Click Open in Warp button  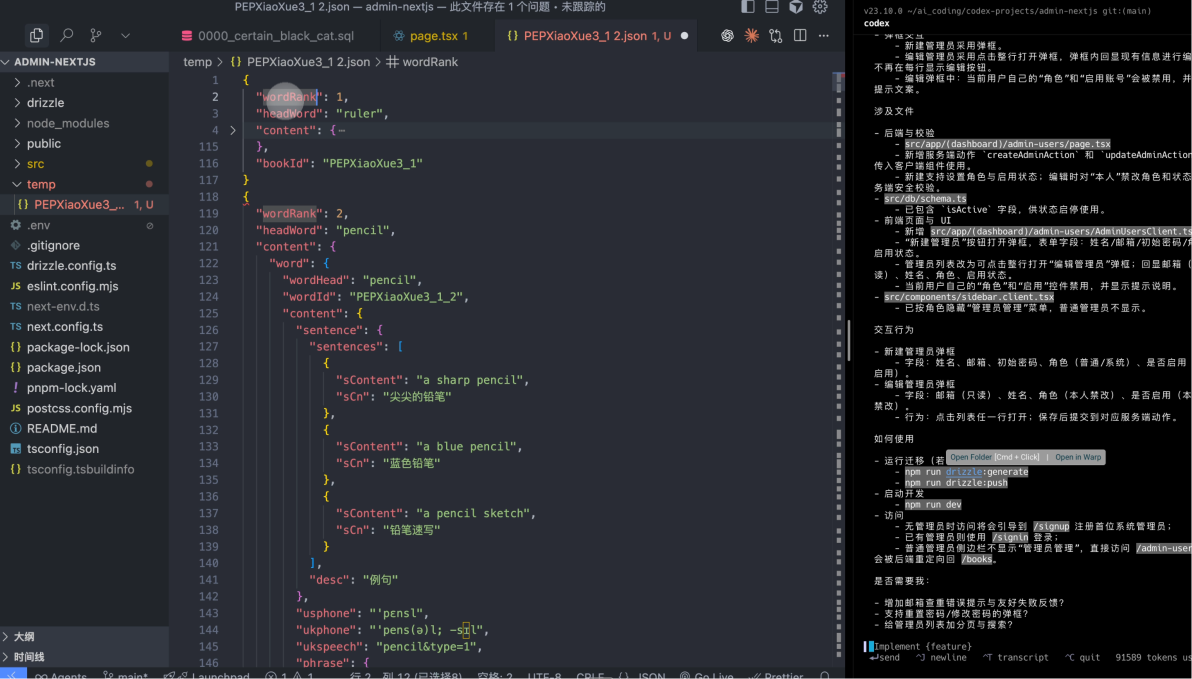(x=1078, y=457)
